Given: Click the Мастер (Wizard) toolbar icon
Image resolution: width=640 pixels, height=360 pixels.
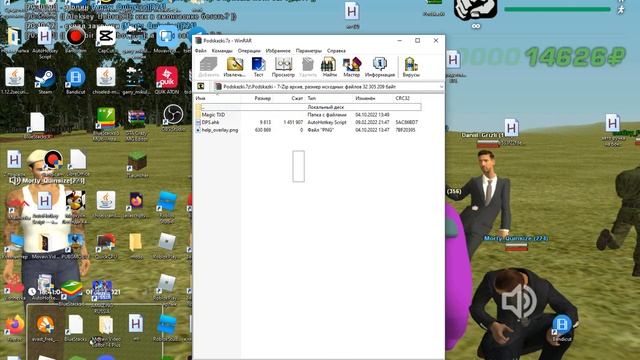Looking at the screenshot, I should [x=351, y=67].
